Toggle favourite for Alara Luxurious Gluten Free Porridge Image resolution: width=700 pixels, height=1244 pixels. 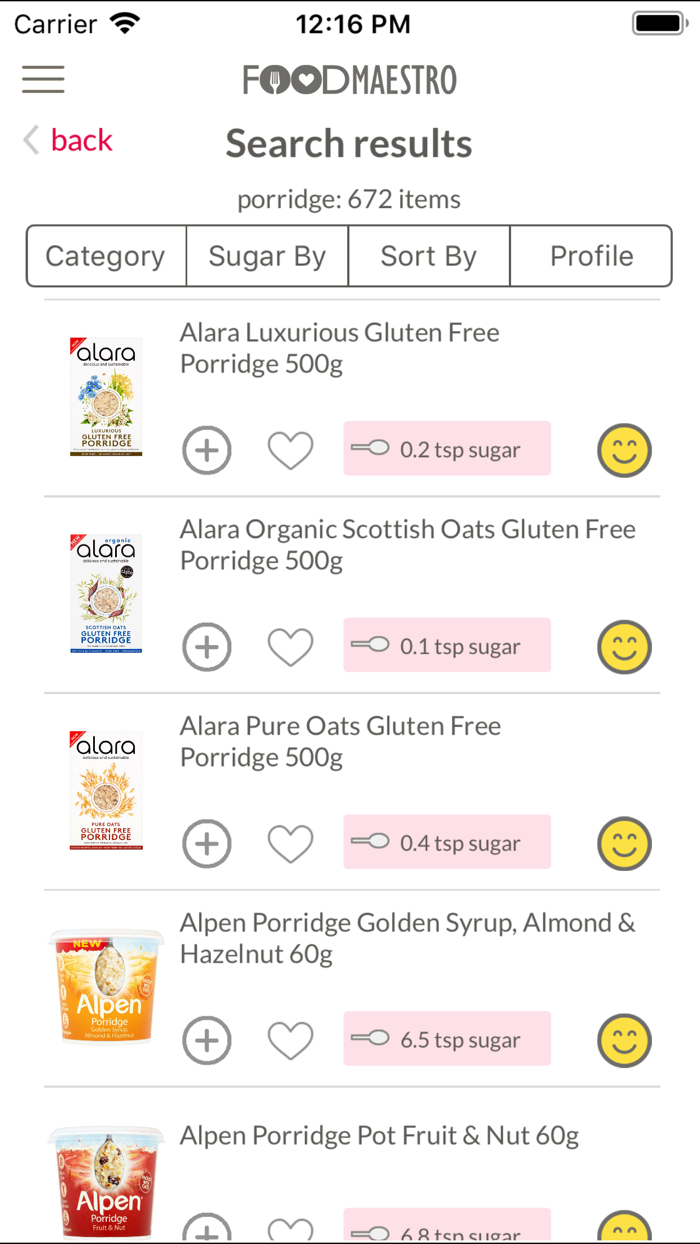click(x=291, y=450)
